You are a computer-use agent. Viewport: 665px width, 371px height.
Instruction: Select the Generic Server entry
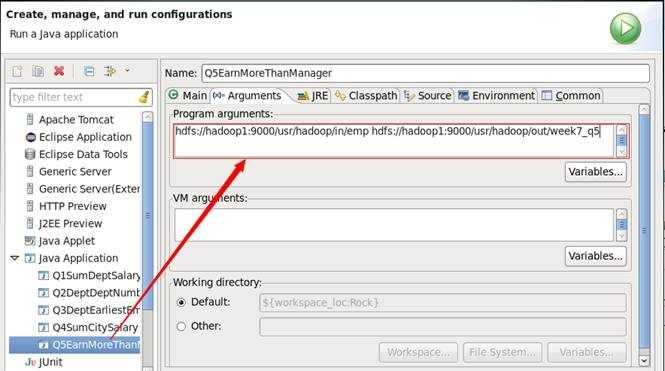(75, 172)
